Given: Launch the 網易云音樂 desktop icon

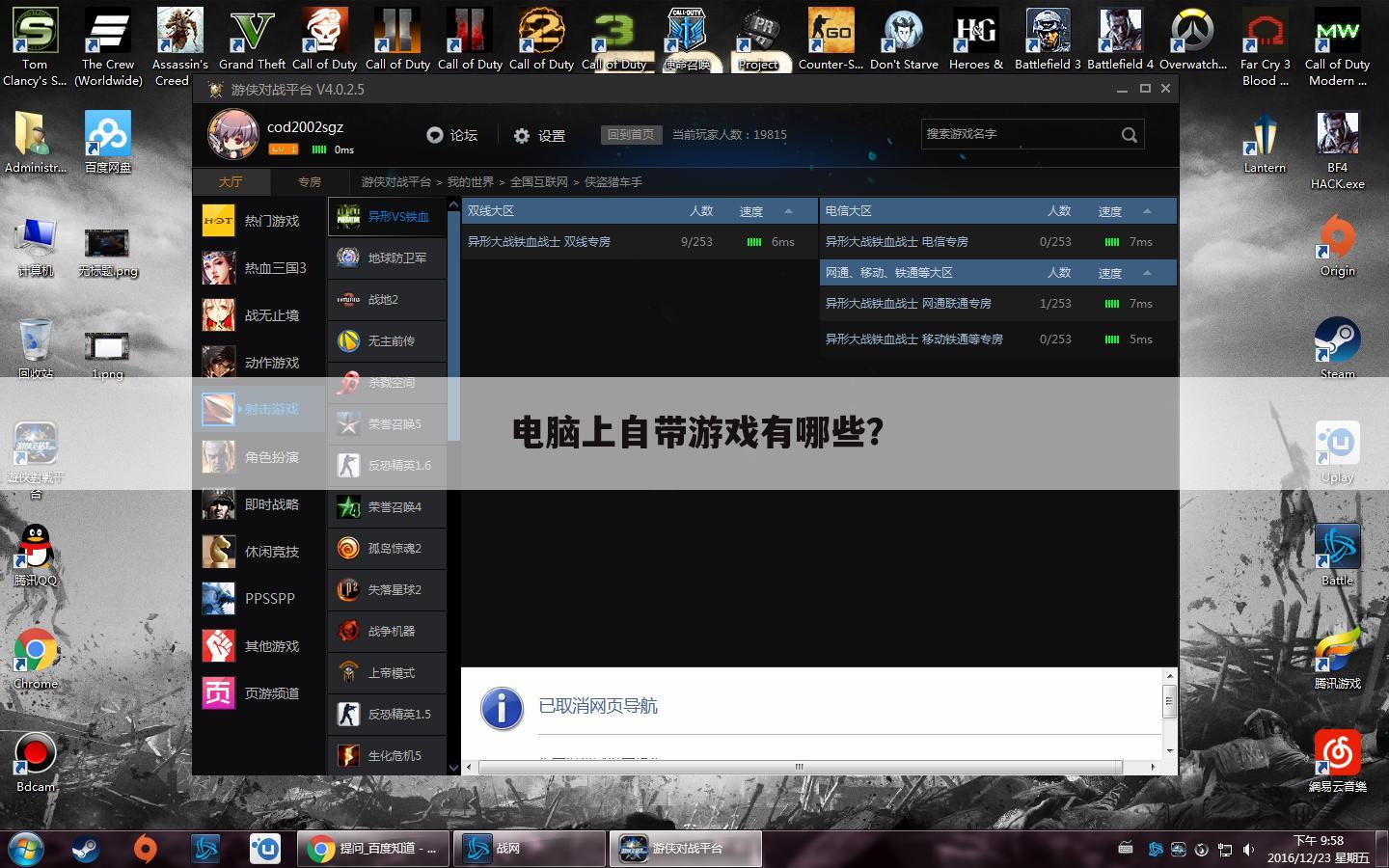Looking at the screenshot, I should (x=1337, y=762).
